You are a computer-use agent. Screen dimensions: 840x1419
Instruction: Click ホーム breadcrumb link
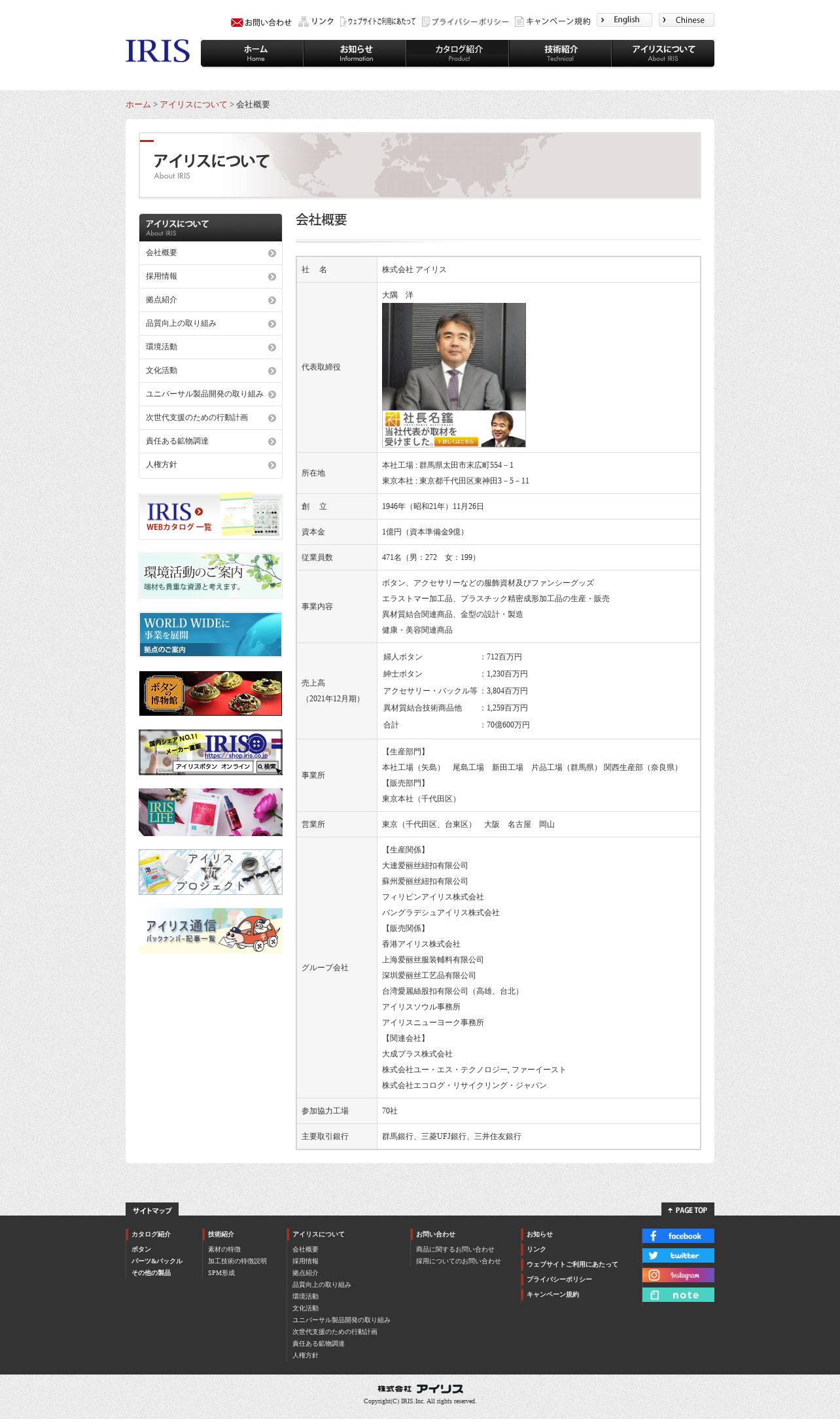click(138, 105)
